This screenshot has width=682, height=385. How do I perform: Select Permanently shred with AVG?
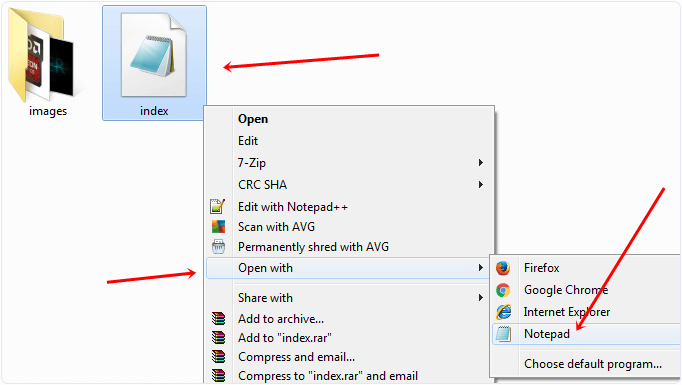pos(313,247)
